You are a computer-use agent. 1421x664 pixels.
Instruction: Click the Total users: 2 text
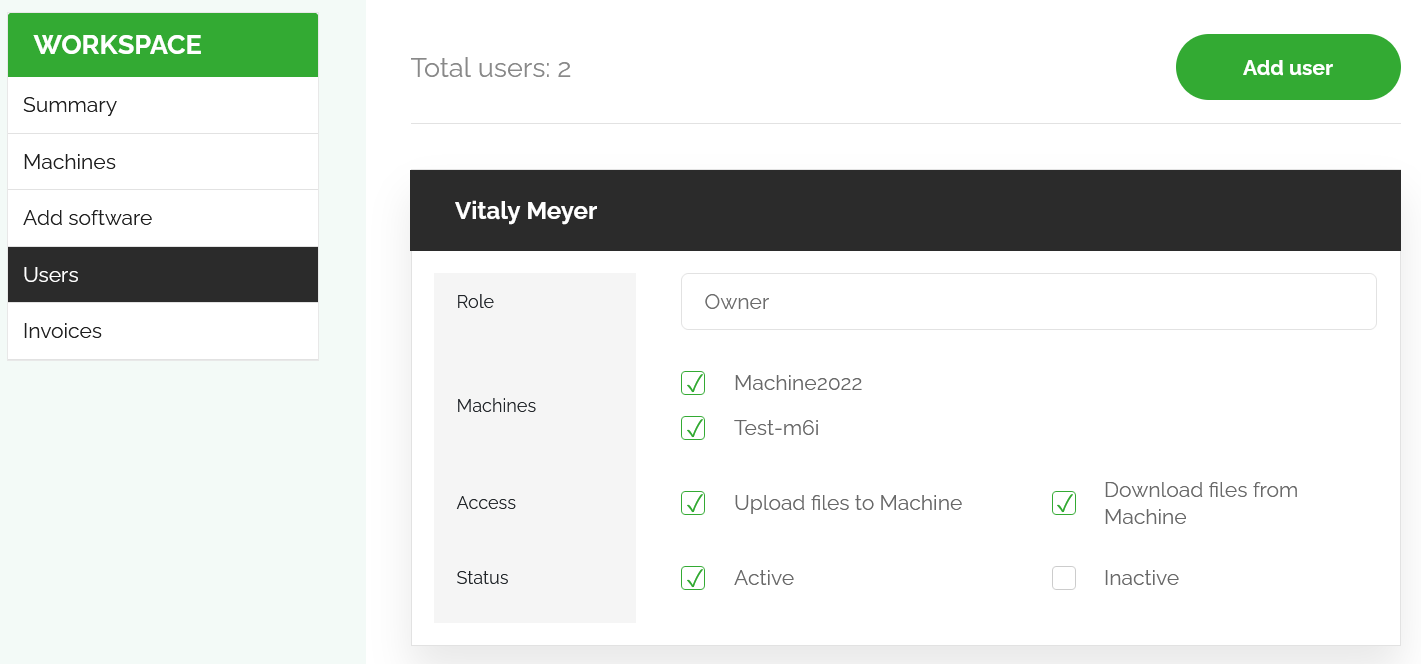[x=491, y=68]
